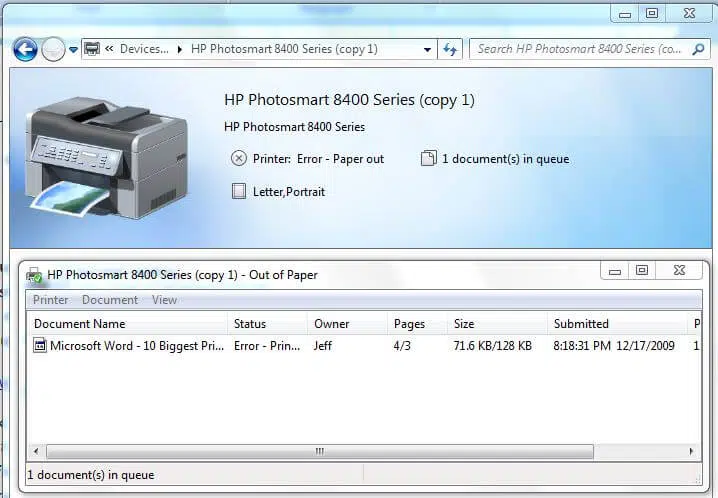The width and height of the screenshot is (718, 498).
Task: Click the HP Photosmart 8400 Series model subtitle
Action: (x=294, y=127)
